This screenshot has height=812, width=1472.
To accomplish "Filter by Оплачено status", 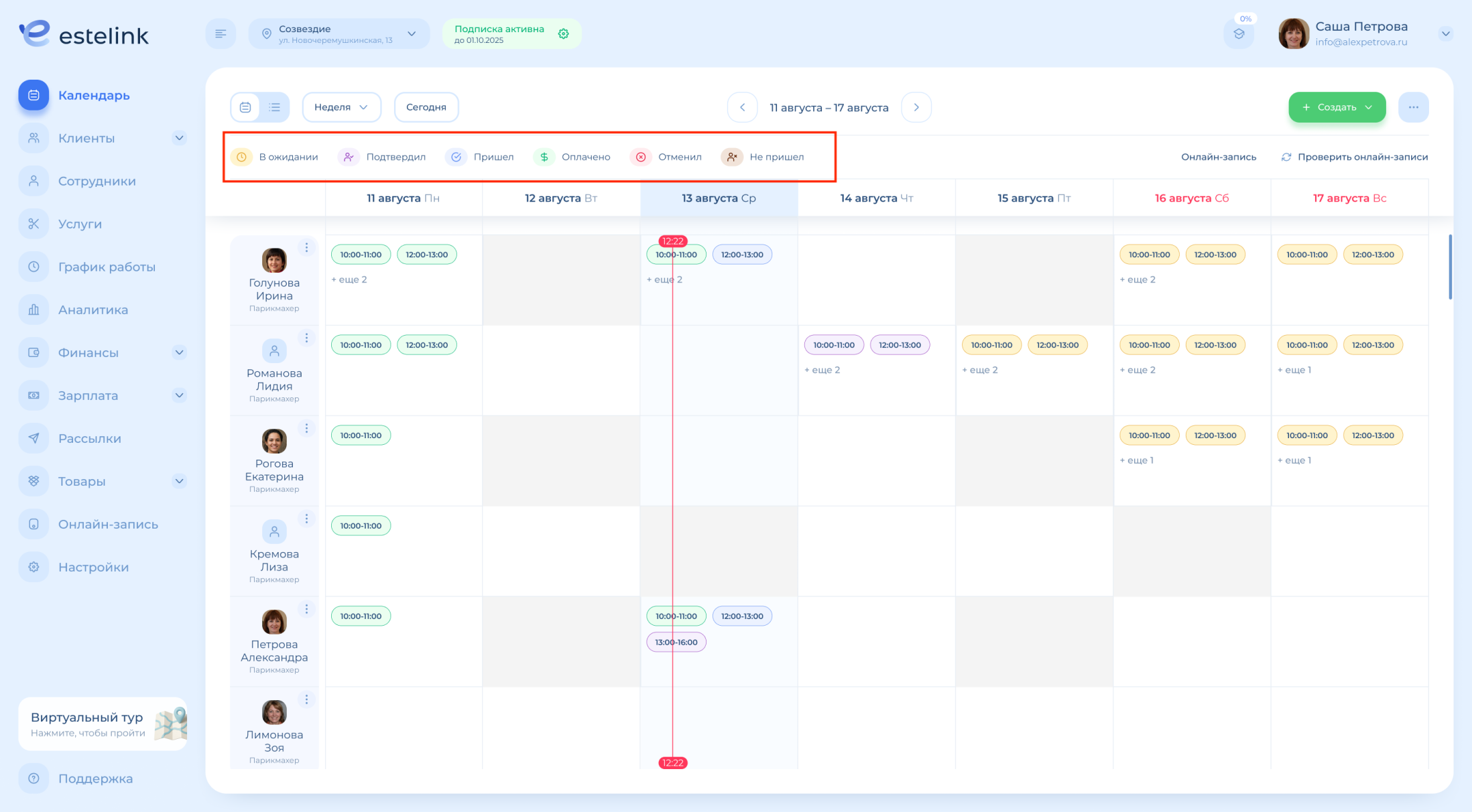I will pos(572,157).
